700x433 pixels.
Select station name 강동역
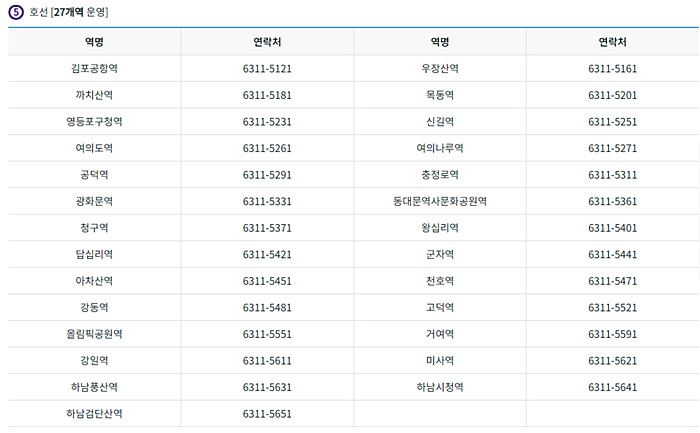click(94, 308)
